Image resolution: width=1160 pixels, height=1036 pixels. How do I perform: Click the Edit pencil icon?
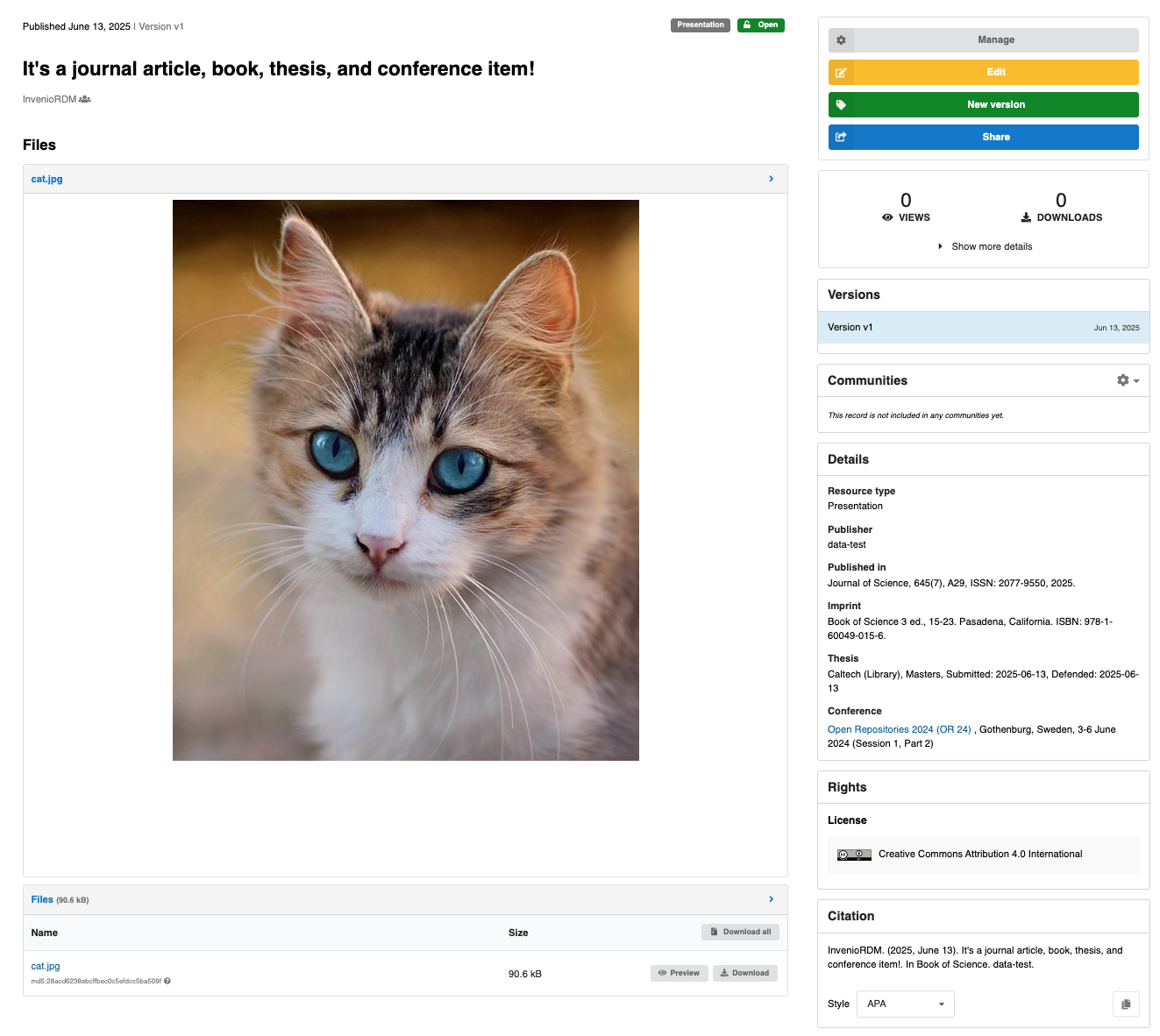(x=841, y=73)
